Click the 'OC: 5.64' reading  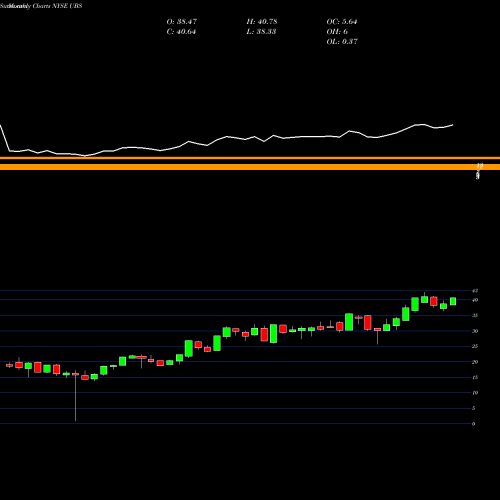pos(342,22)
